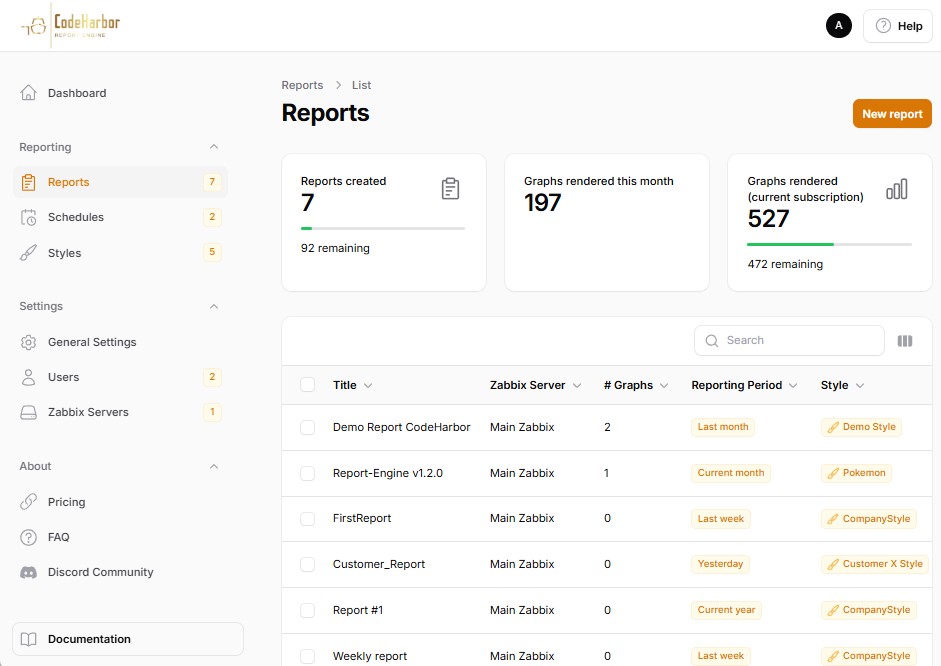Collapse the Settings sidebar section
The width and height of the screenshot is (941, 666).
214,307
